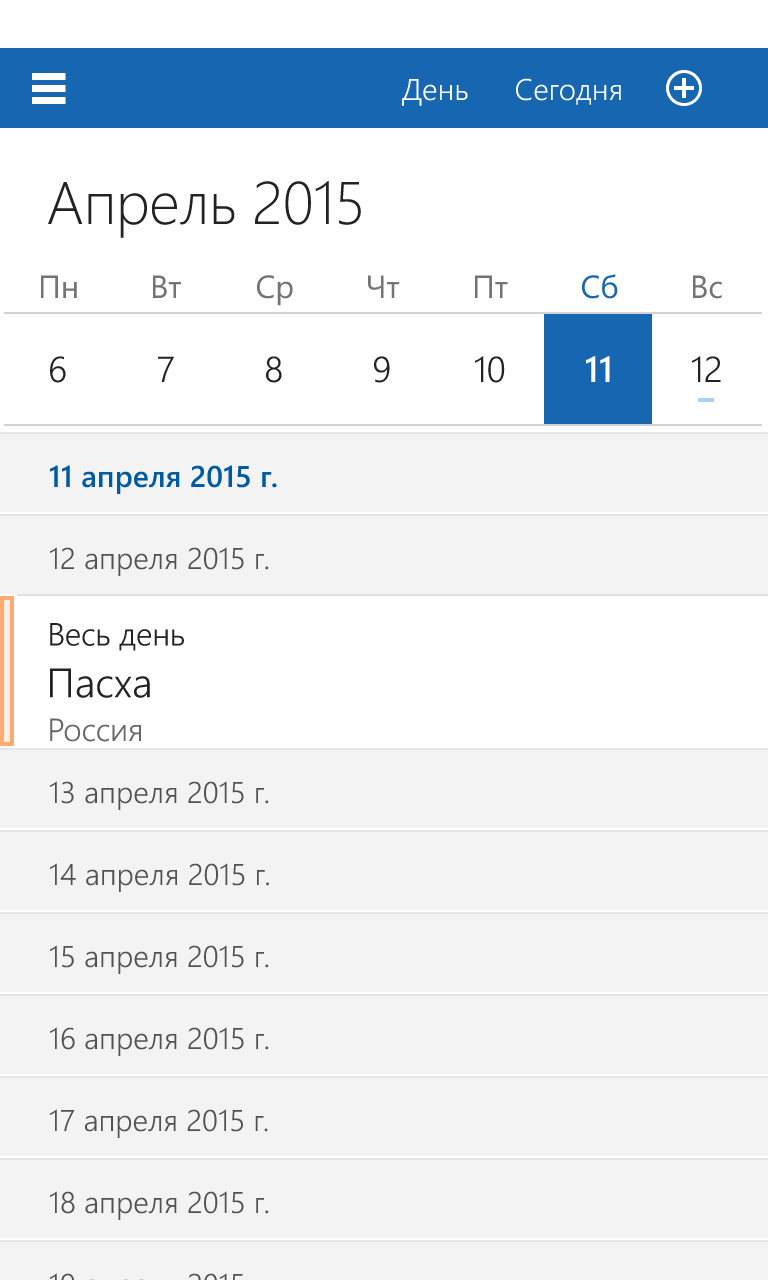Select day 12 in the week strip
The height and width of the screenshot is (1280, 768).
pos(706,370)
